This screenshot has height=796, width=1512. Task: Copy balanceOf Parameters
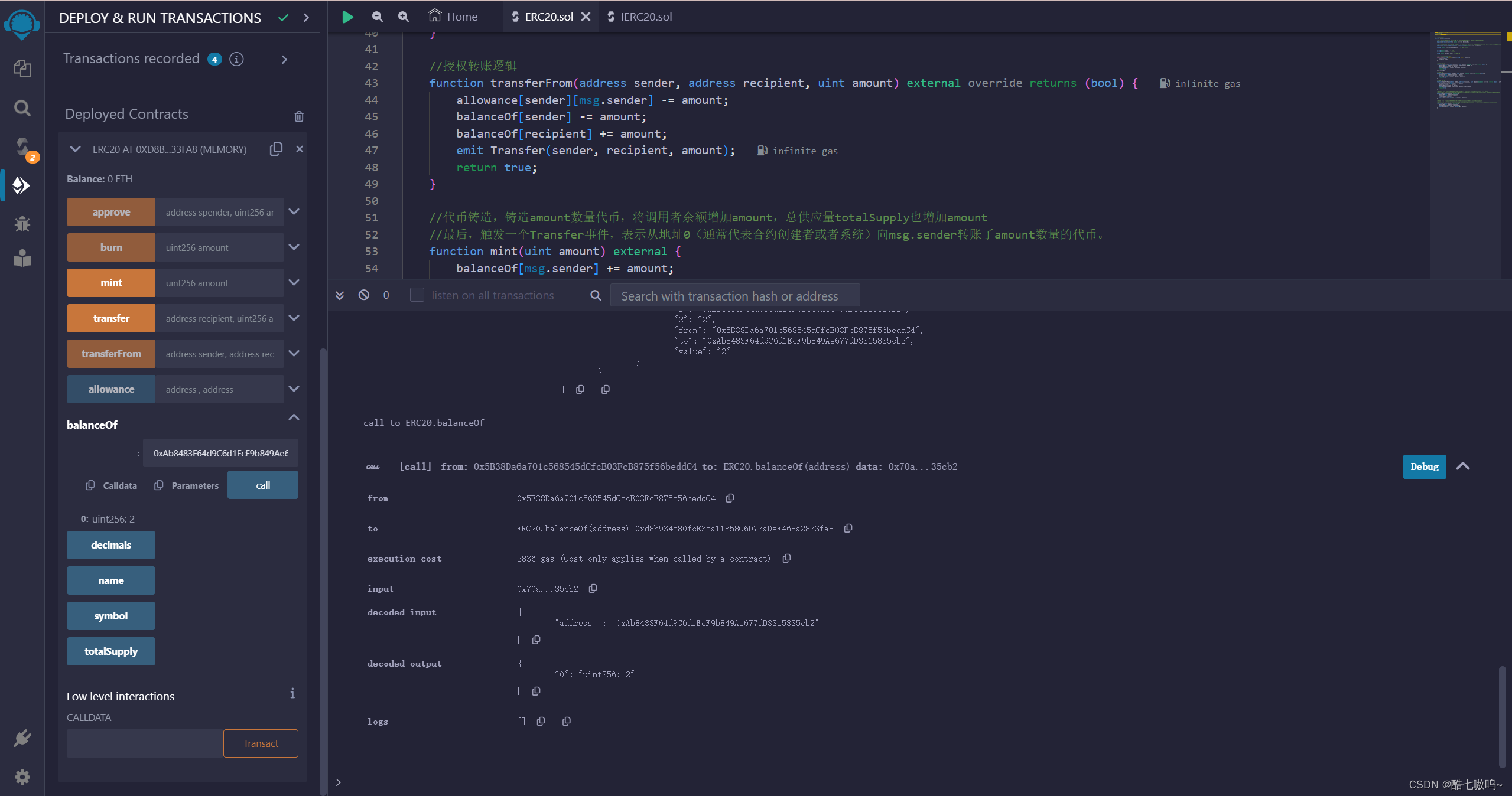[187, 485]
